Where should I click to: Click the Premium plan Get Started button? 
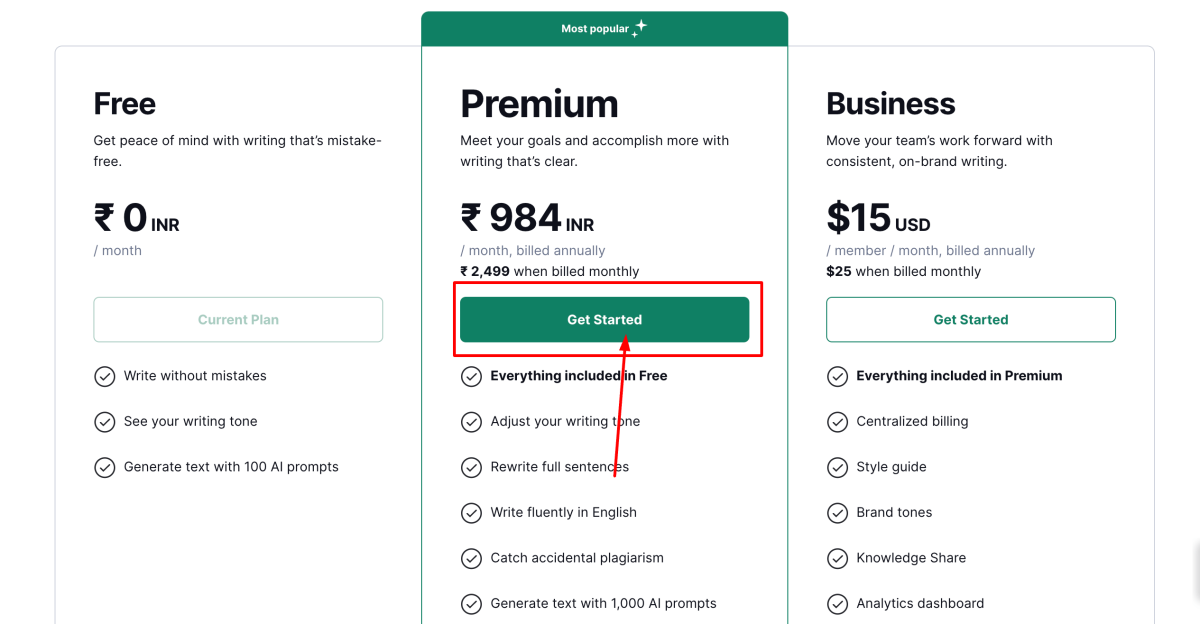(x=604, y=320)
